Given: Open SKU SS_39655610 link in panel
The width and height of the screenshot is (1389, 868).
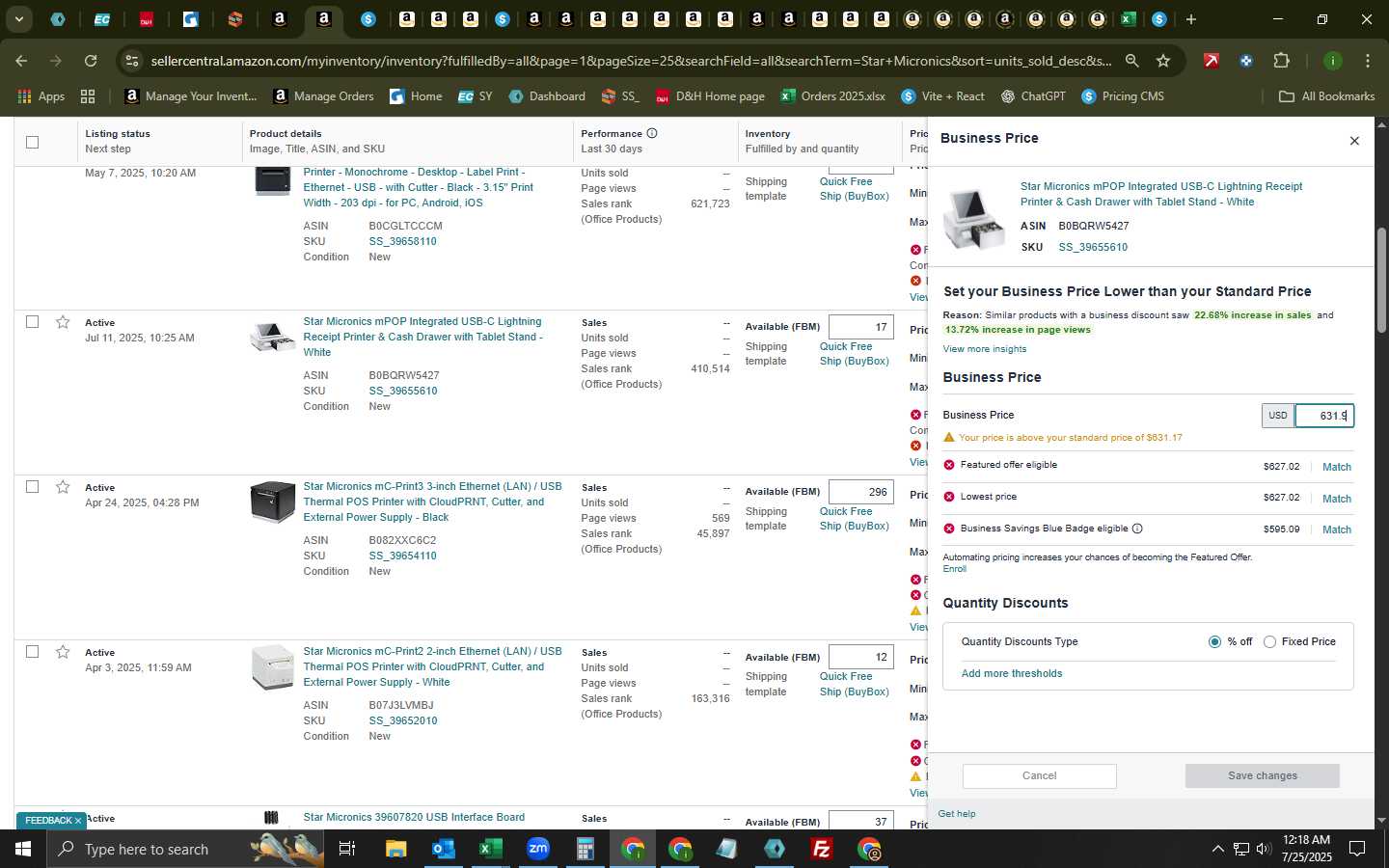Looking at the screenshot, I should (x=1093, y=247).
